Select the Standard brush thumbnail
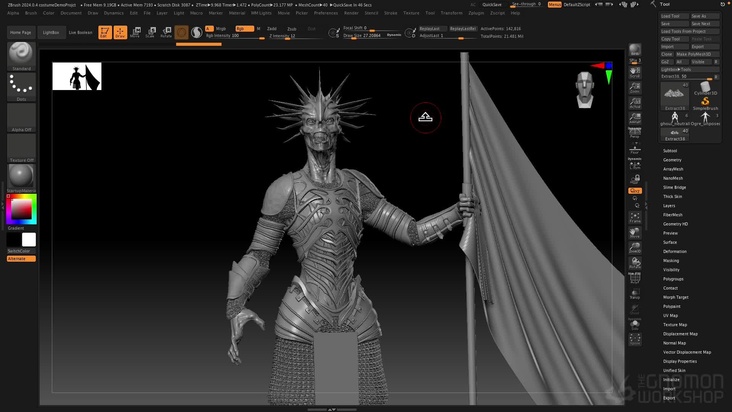 (x=21, y=56)
